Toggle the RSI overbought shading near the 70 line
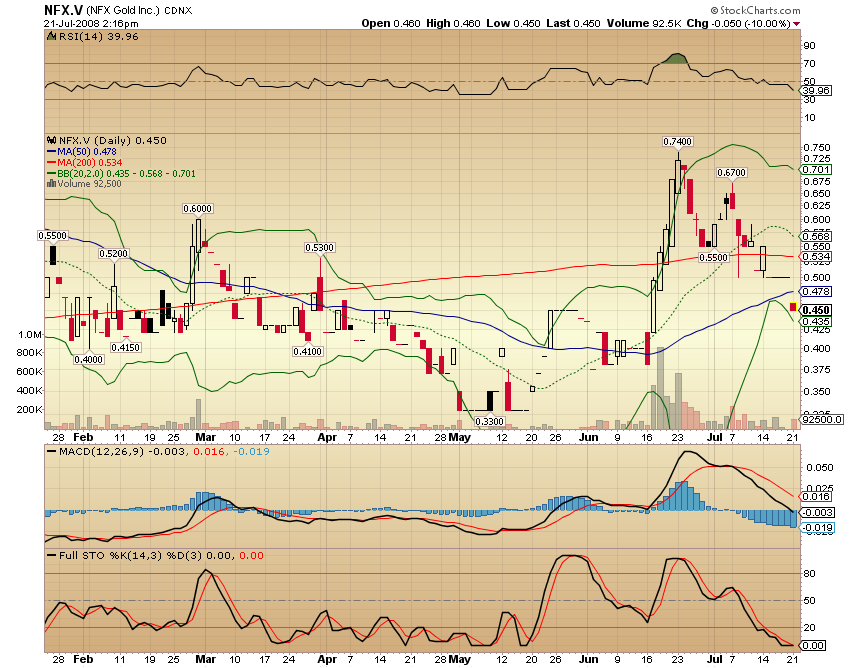 (674, 60)
